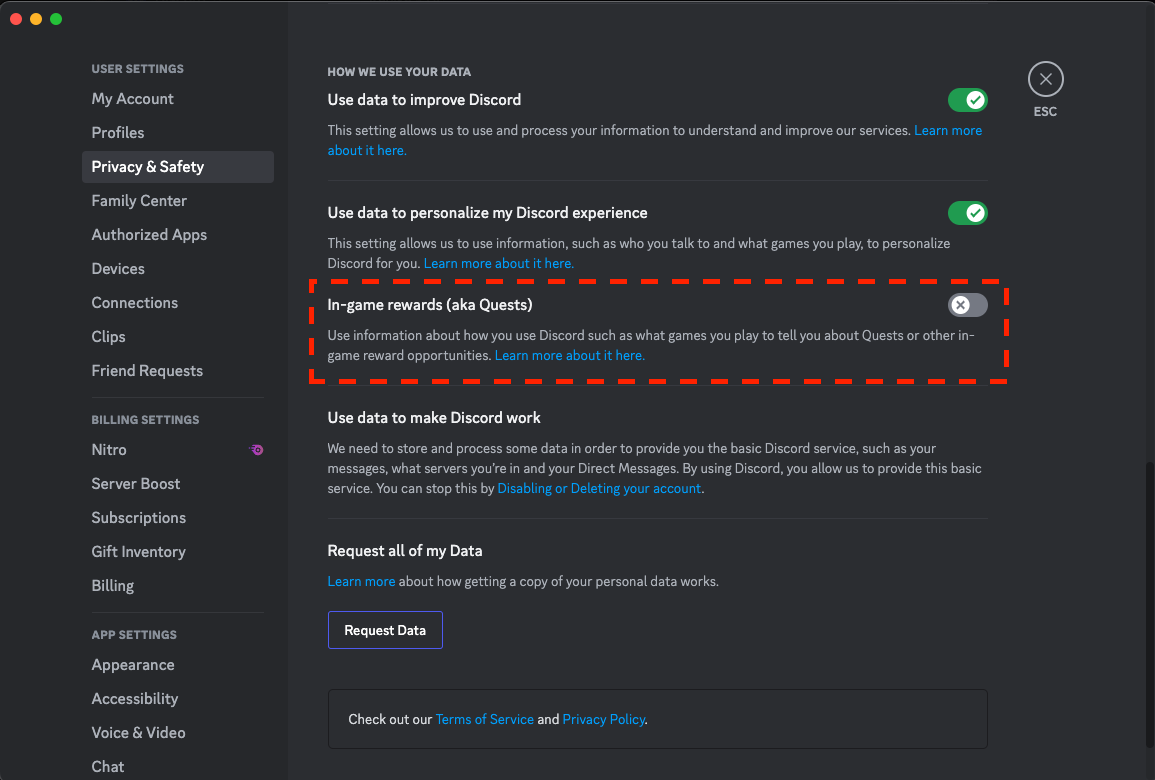Click the Nitro badge icon

click(x=257, y=450)
